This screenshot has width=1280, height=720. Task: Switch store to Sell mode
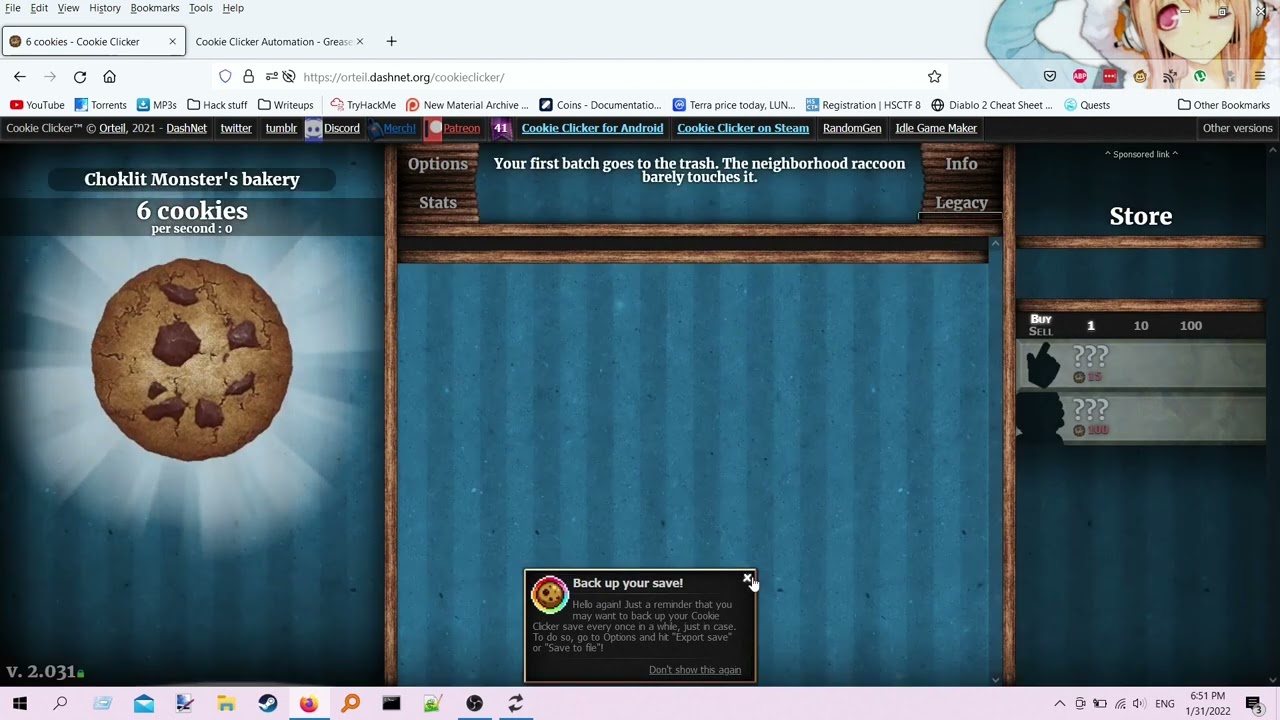1041,331
